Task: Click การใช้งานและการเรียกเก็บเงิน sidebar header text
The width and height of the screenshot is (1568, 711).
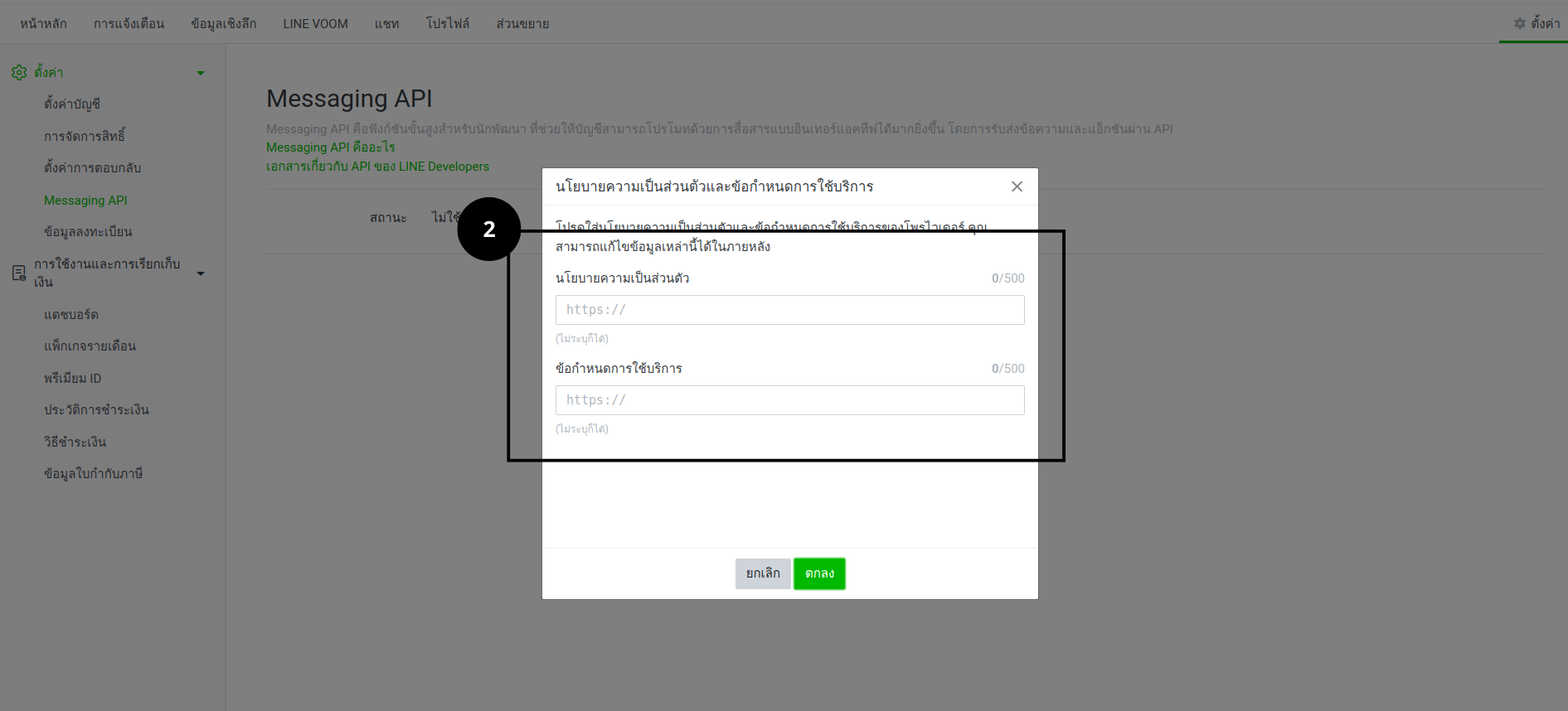Action: click(107, 273)
